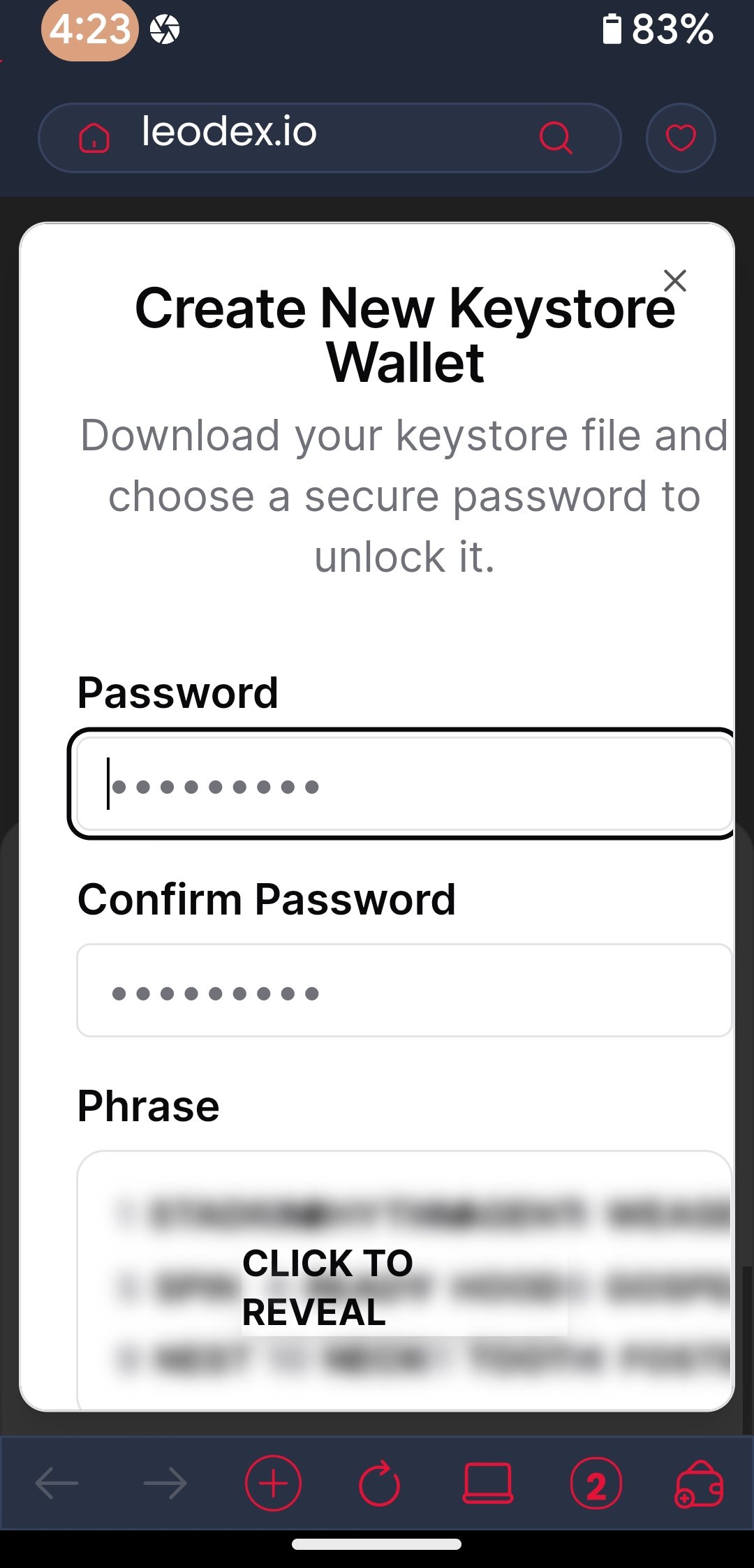Viewport: 754px width, 1568px height.
Task: Tap the heart favorites icon
Action: click(681, 138)
